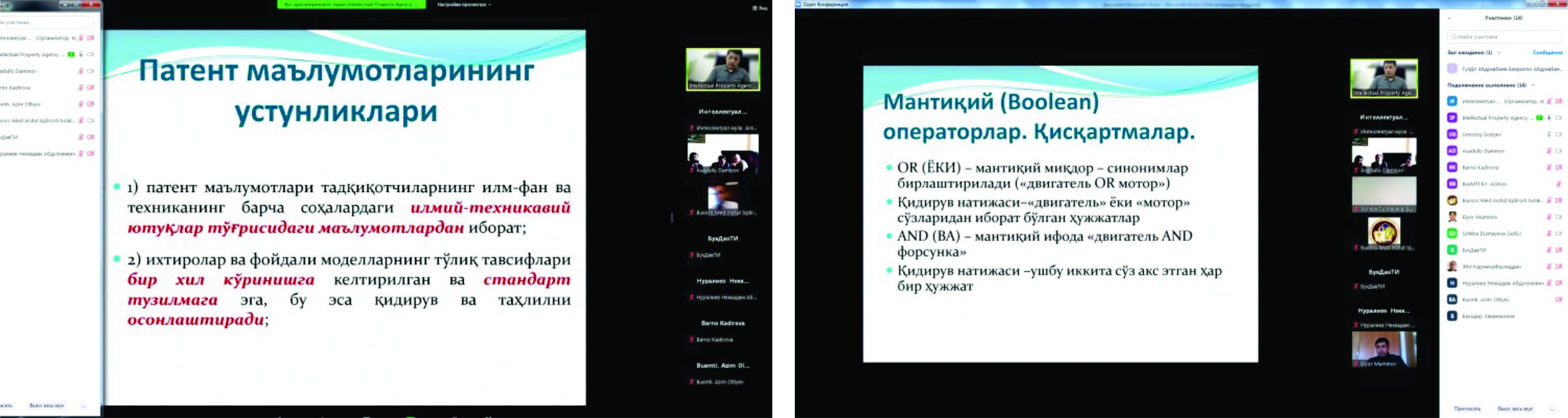Toggle the muted mic for Нуралиев Неккадам in right panel
The width and height of the screenshot is (1568, 418).
[x=1549, y=283]
